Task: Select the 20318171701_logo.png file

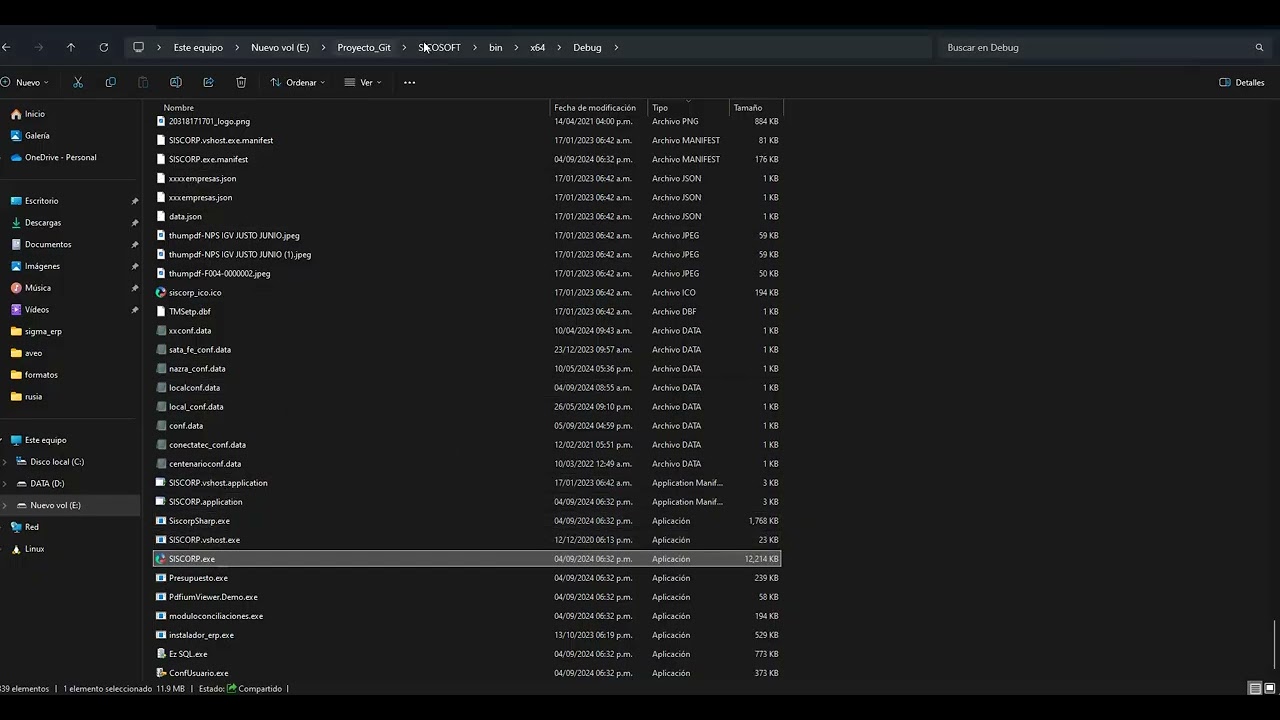Action: [x=209, y=121]
